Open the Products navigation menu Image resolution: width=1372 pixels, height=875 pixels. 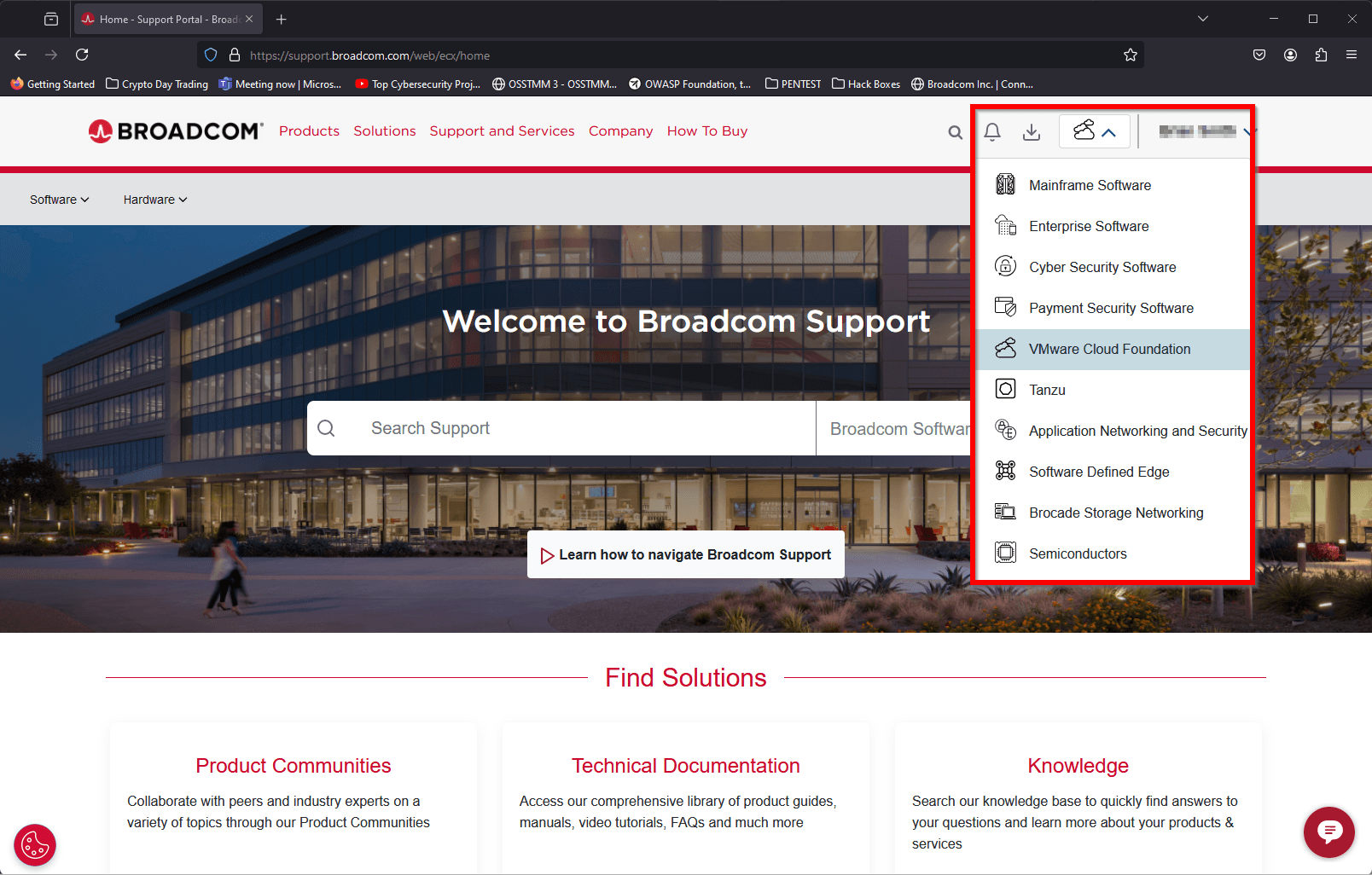(309, 131)
